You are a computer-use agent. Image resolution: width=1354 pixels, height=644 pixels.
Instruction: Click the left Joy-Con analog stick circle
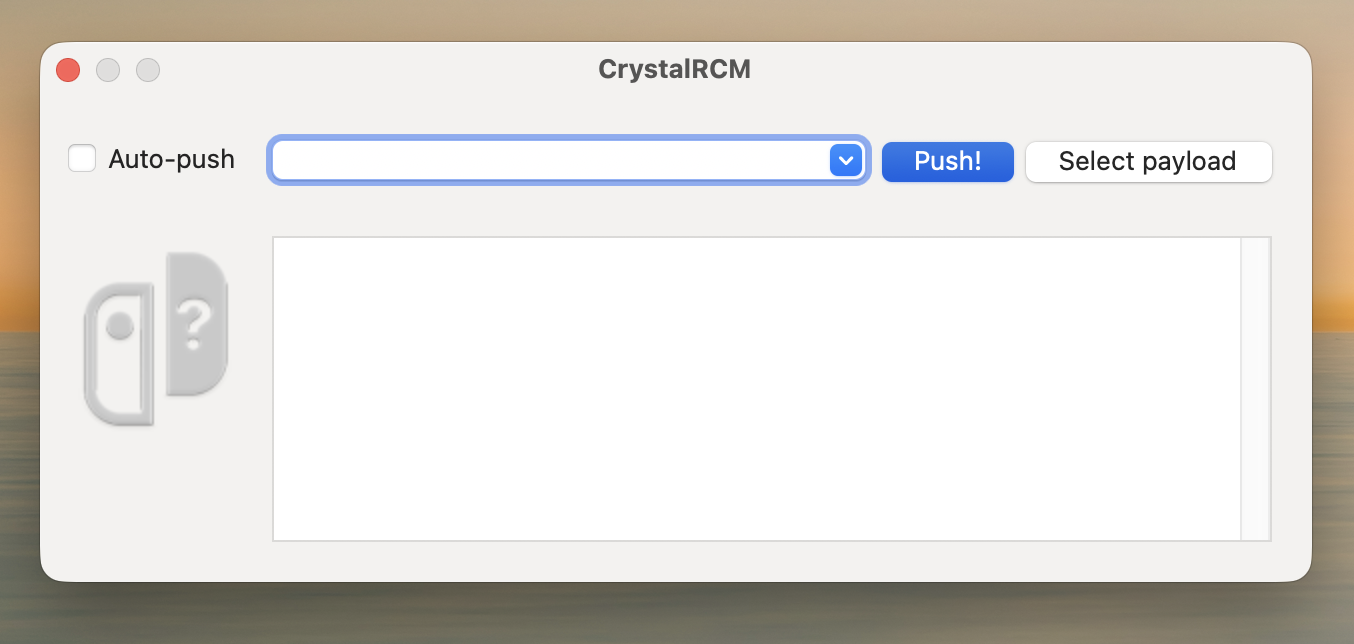[120, 326]
